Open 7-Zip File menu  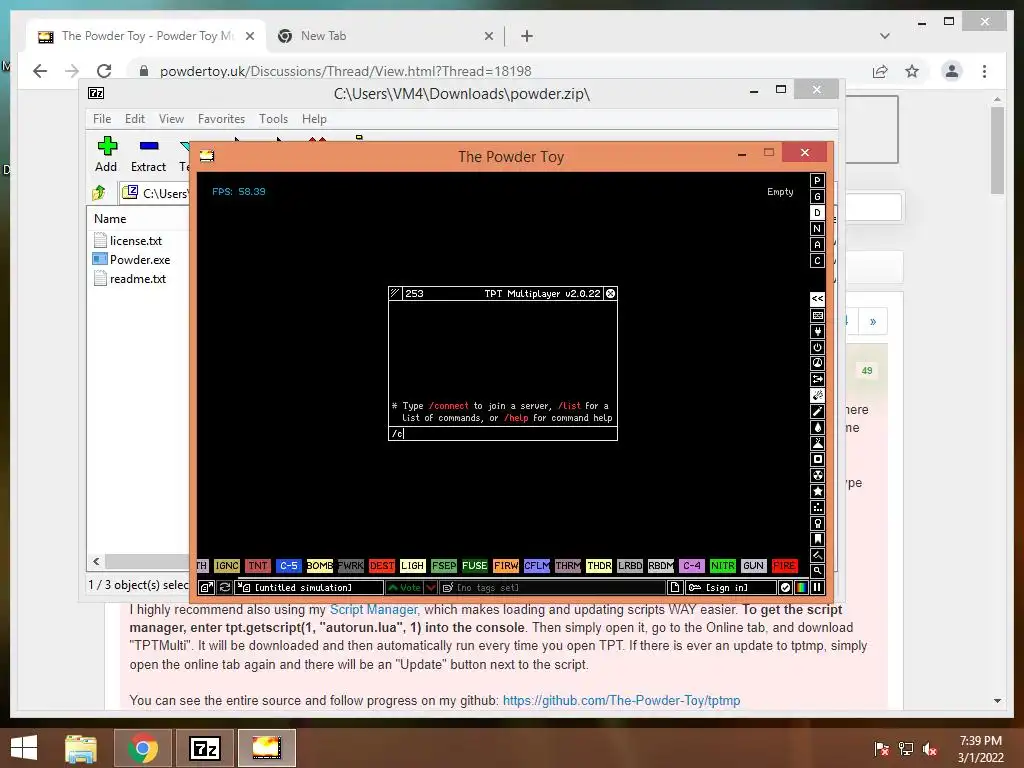(102, 119)
